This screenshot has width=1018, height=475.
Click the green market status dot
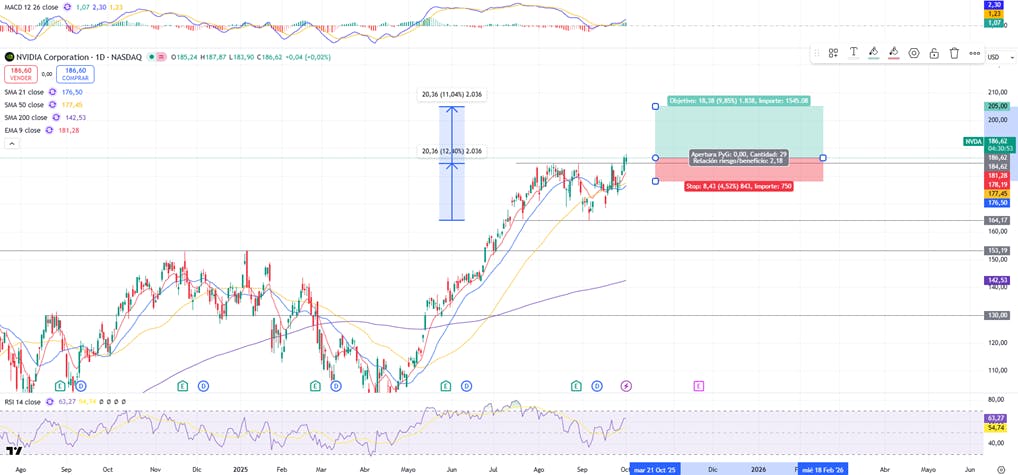[x=151, y=57]
